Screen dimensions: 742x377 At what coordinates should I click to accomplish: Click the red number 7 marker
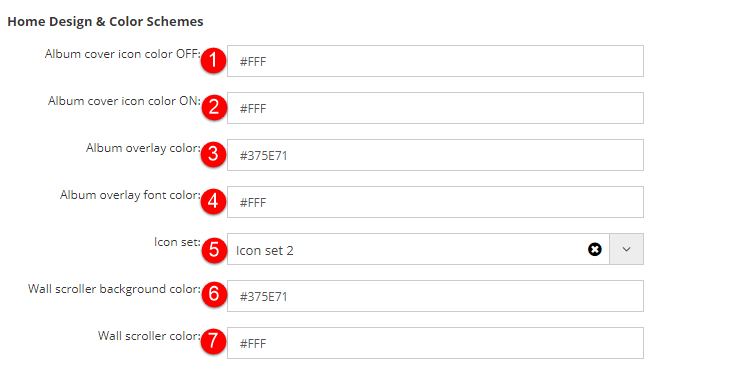pyautogui.click(x=213, y=342)
